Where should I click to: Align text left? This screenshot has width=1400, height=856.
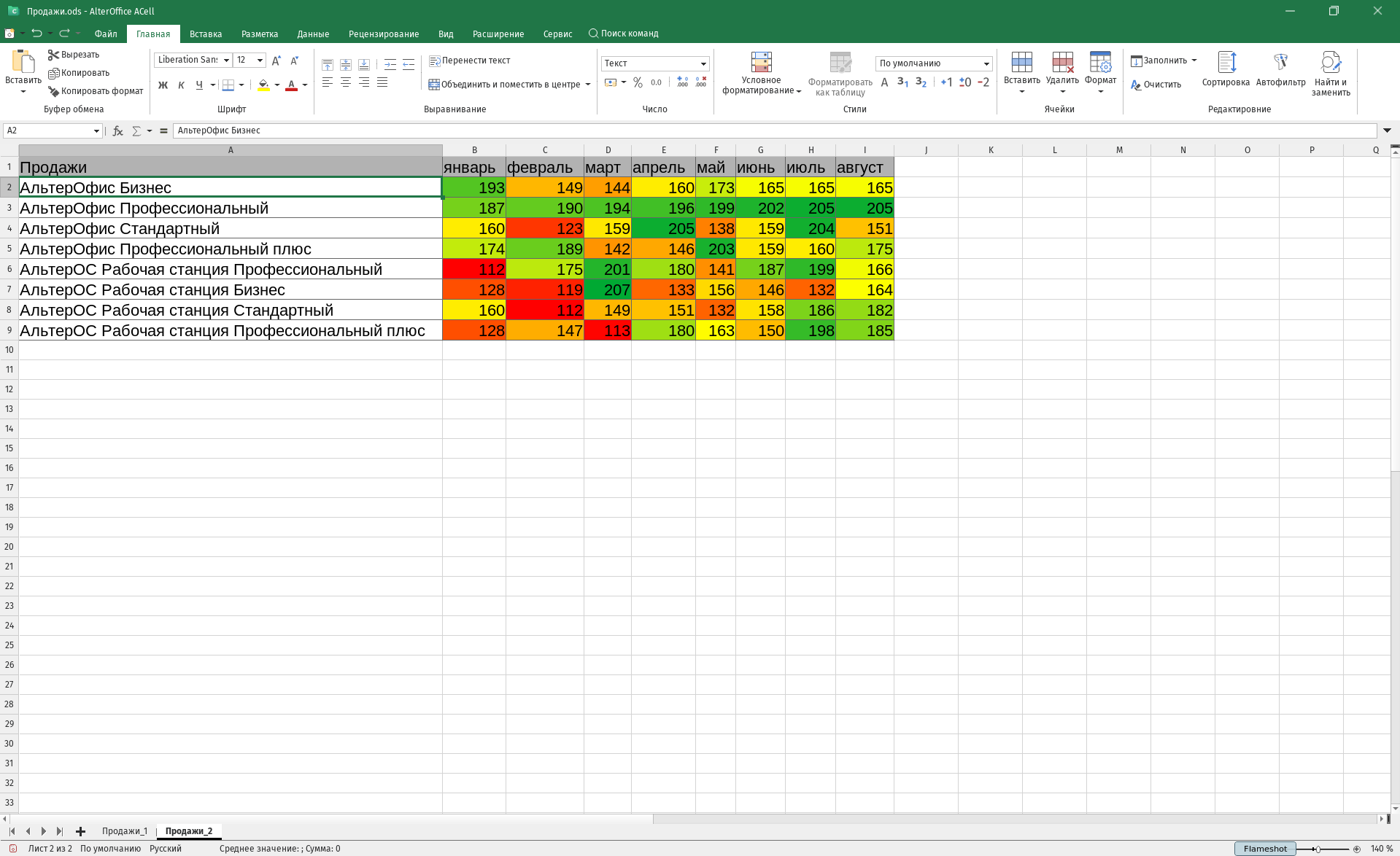pos(328,82)
